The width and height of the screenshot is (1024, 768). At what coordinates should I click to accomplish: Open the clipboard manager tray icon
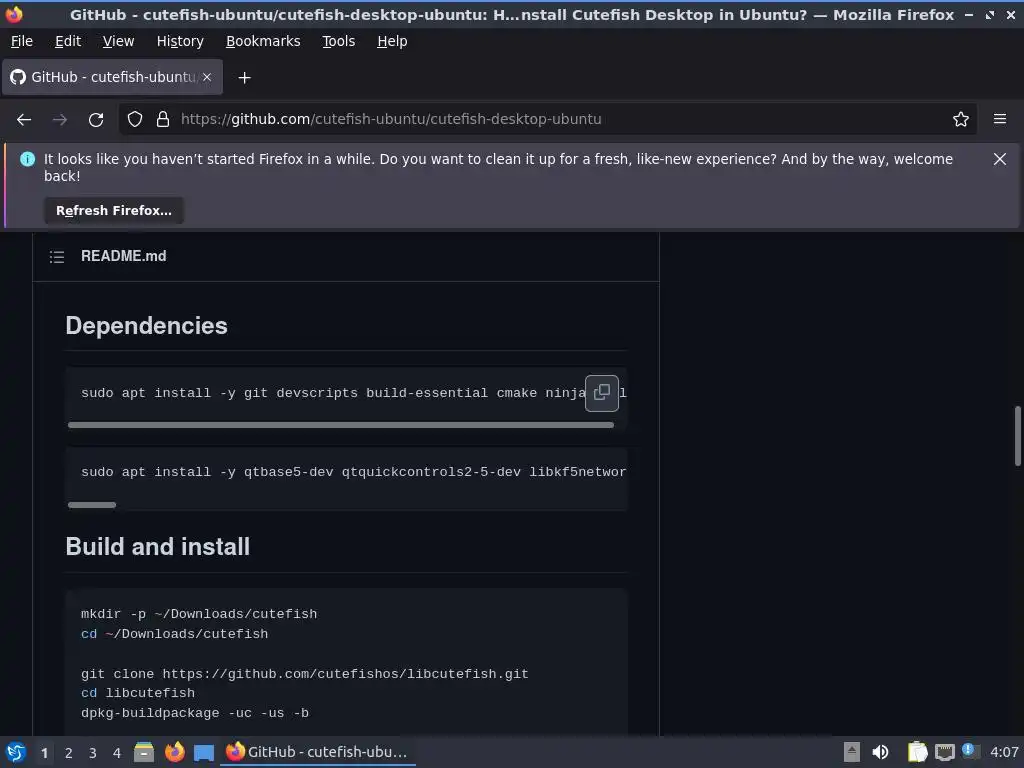917,752
